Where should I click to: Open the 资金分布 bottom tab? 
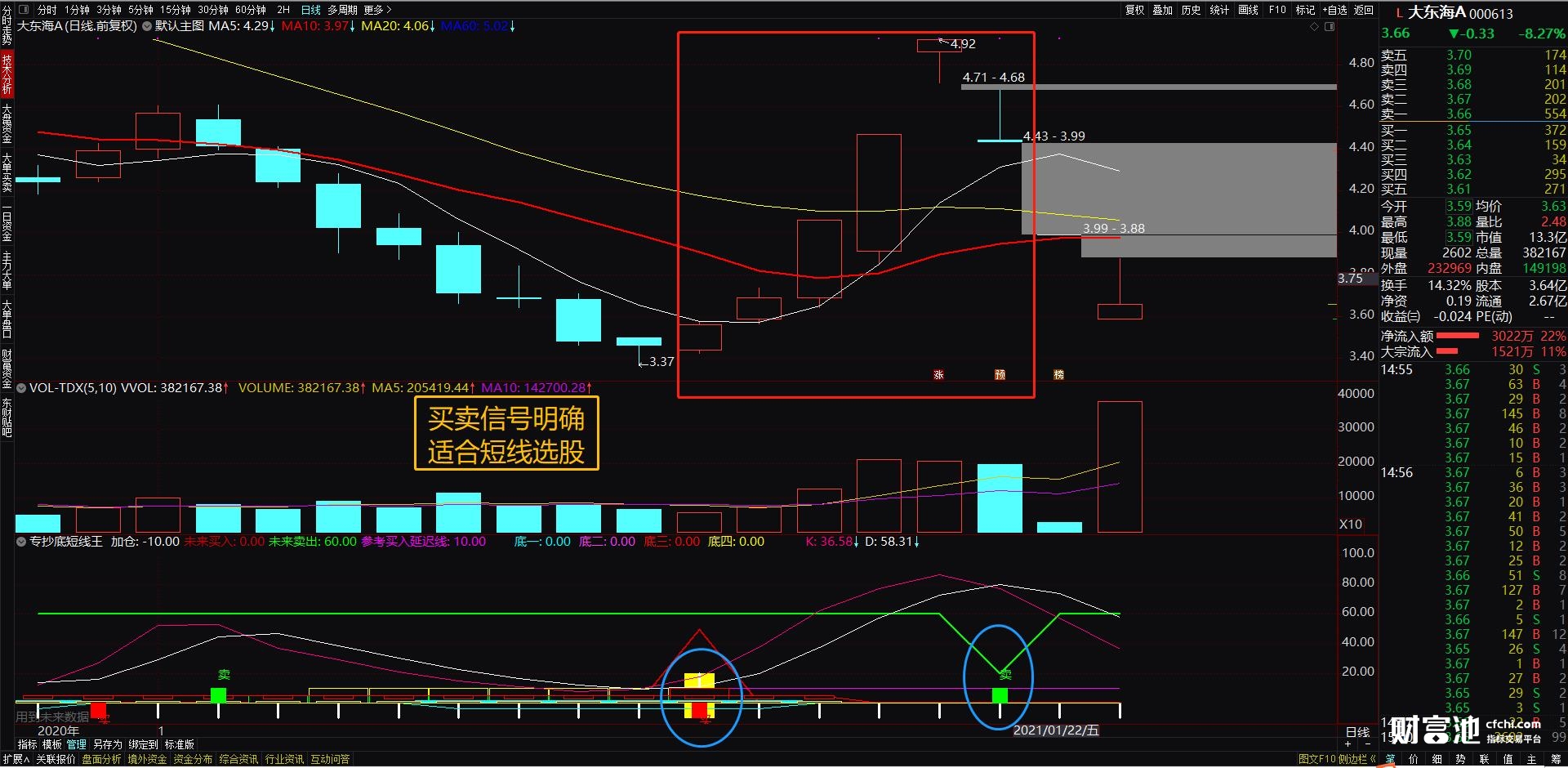[x=193, y=759]
